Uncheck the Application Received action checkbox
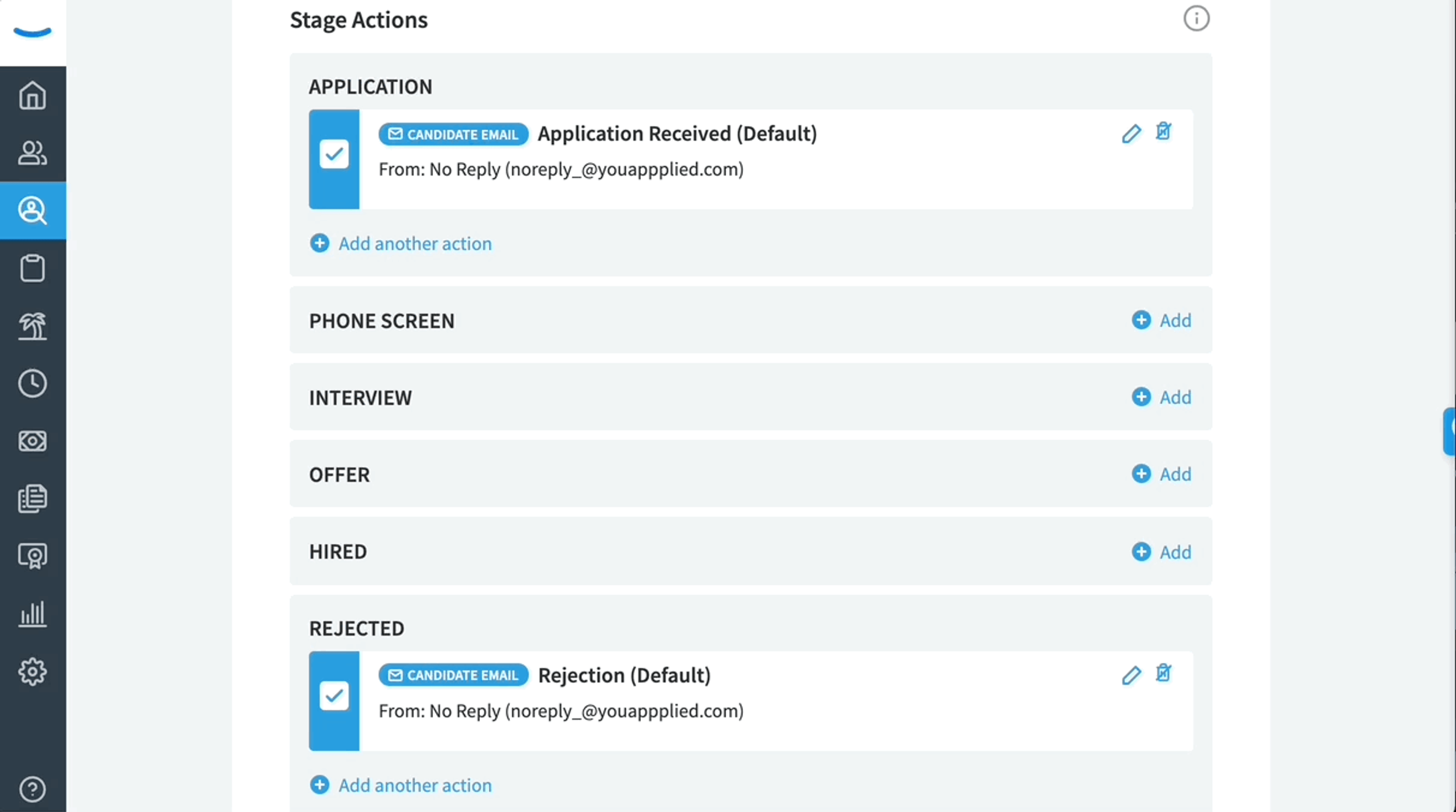 coord(334,154)
